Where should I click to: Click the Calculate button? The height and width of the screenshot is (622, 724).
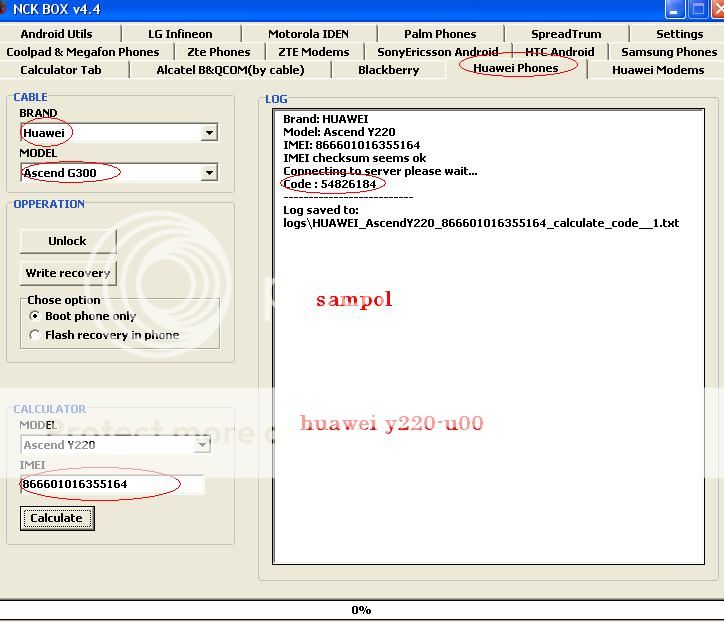pyautogui.click(x=57, y=518)
